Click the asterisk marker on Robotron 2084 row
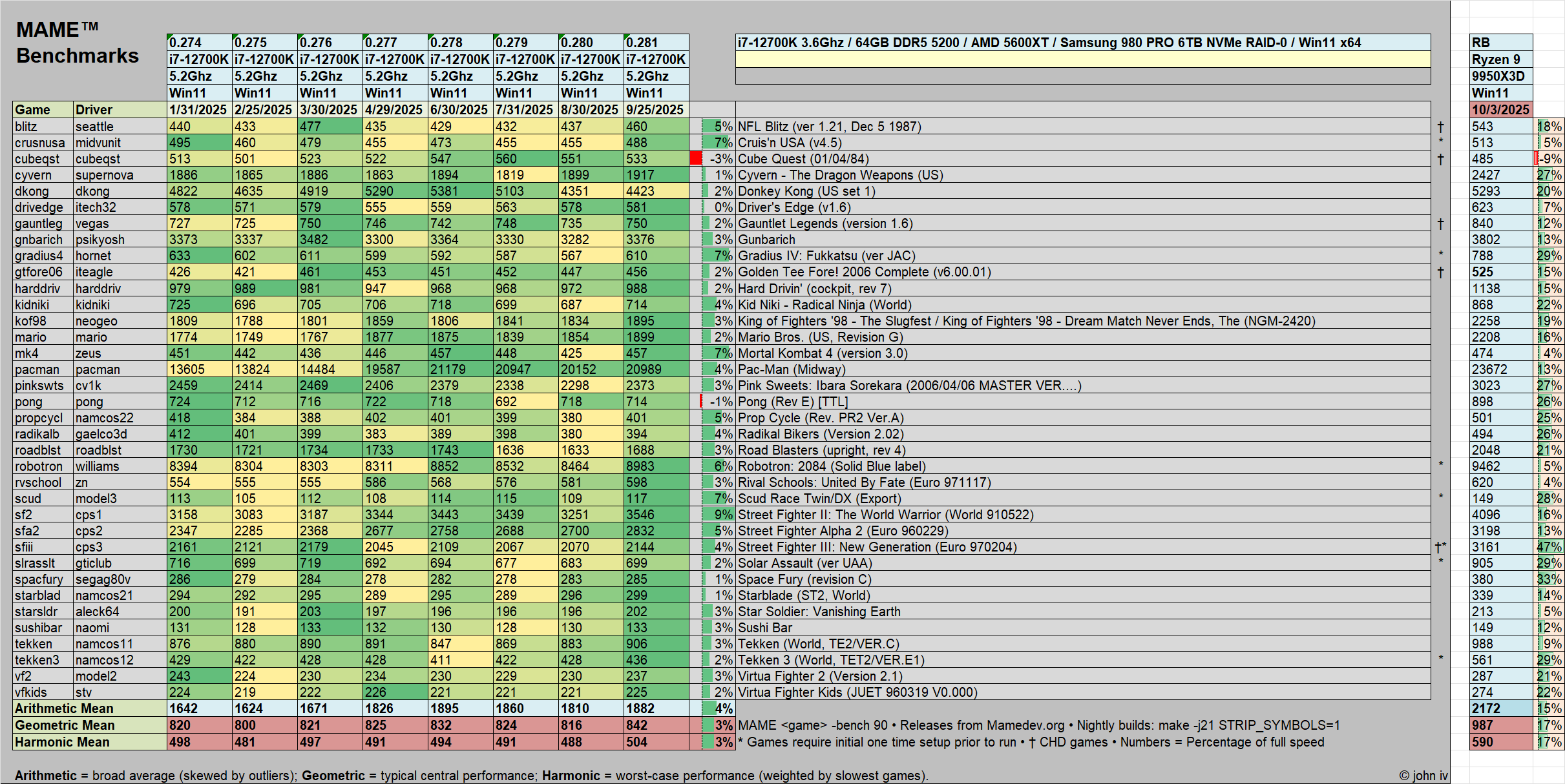 [x=1440, y=465]
